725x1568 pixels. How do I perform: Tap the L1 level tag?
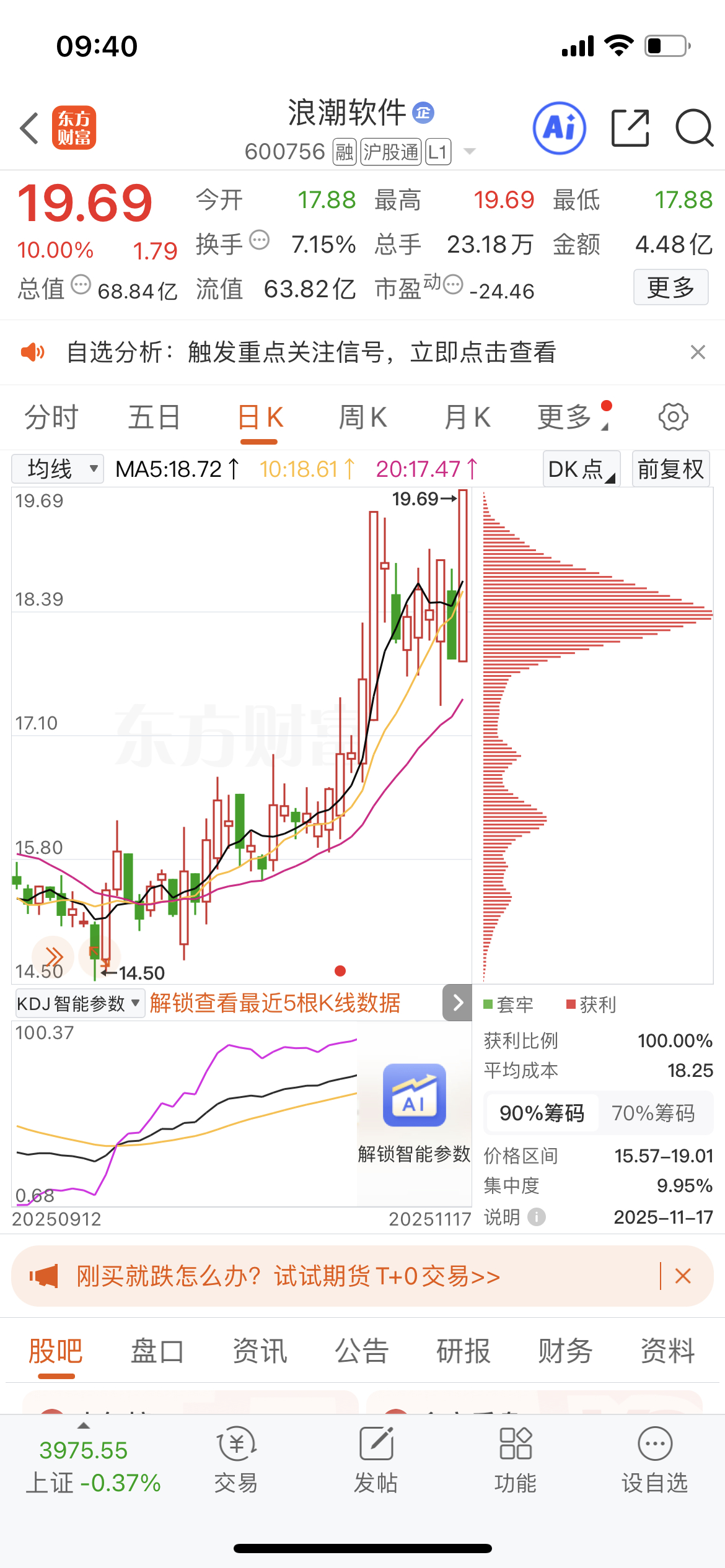point(438,152)
